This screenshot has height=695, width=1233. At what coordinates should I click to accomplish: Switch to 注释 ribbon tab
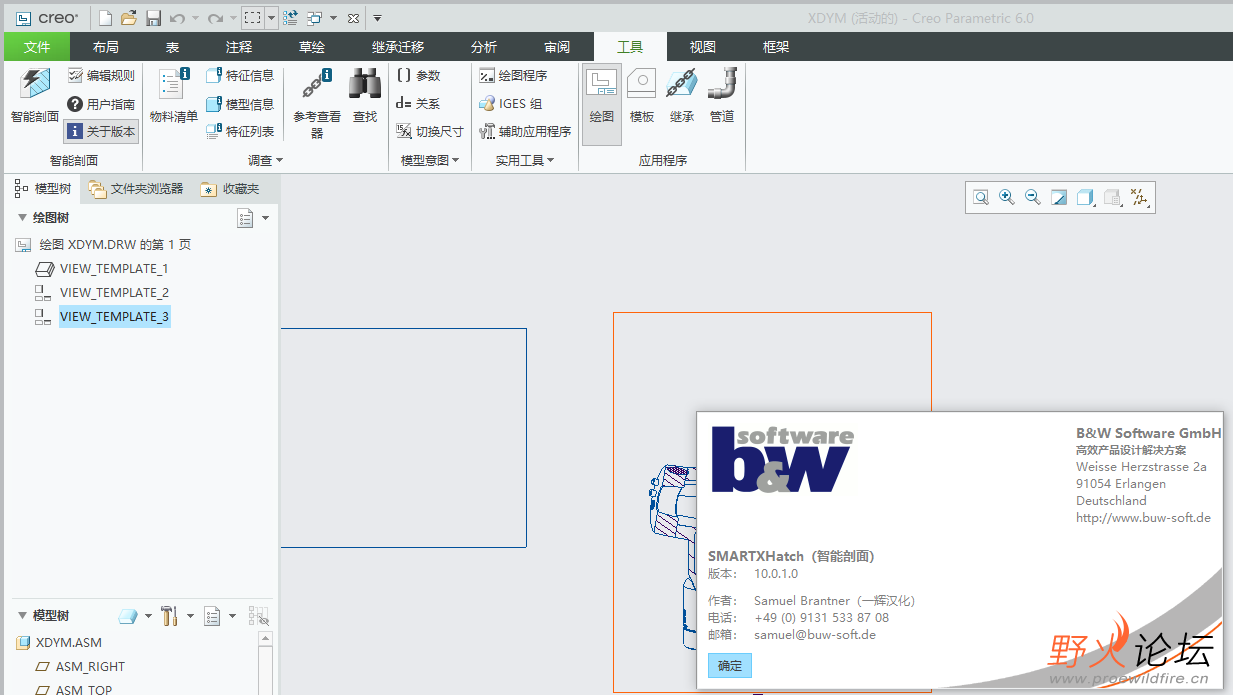point(239,47)
